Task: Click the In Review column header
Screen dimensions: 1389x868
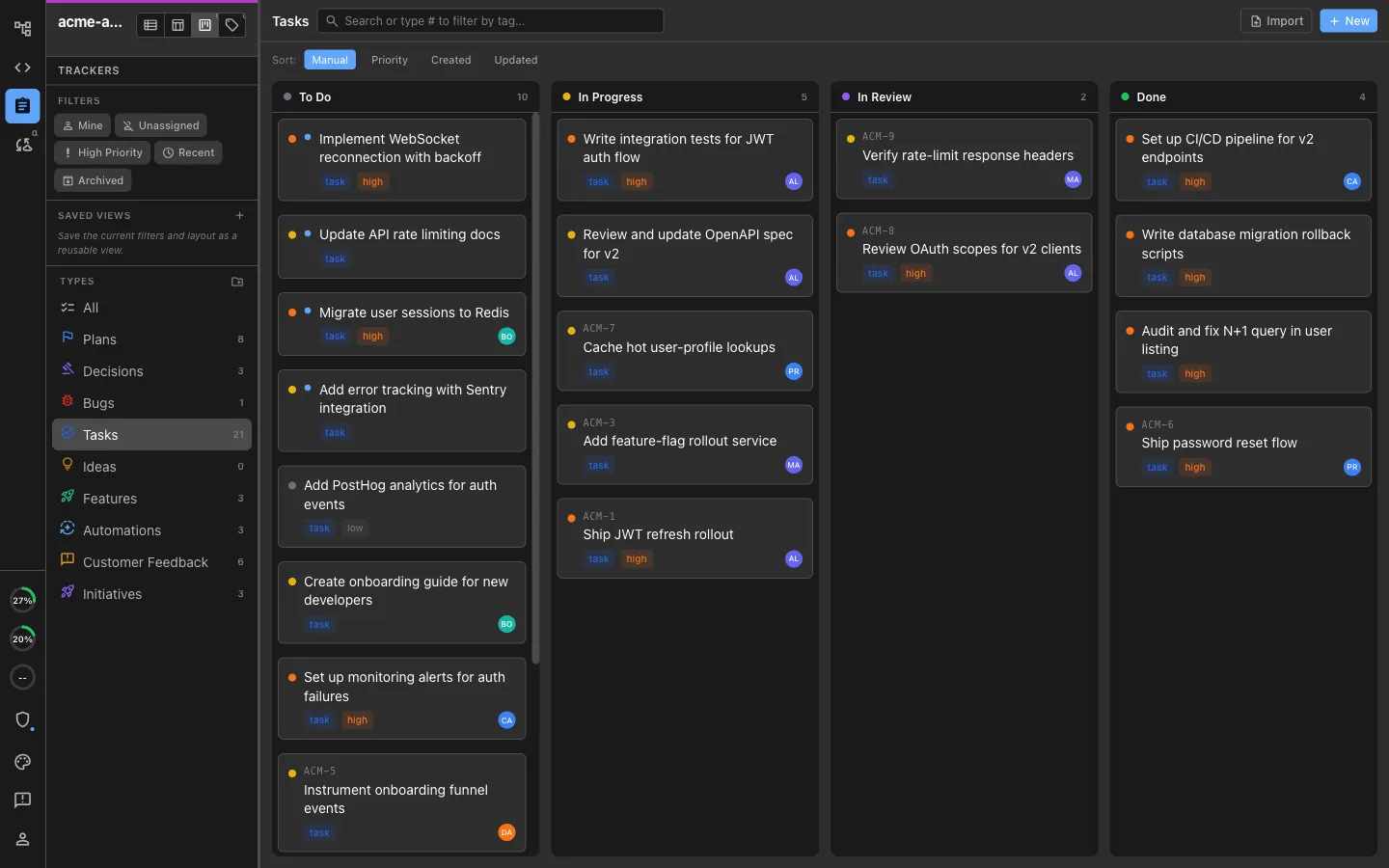Action: [x=964, y=97]
